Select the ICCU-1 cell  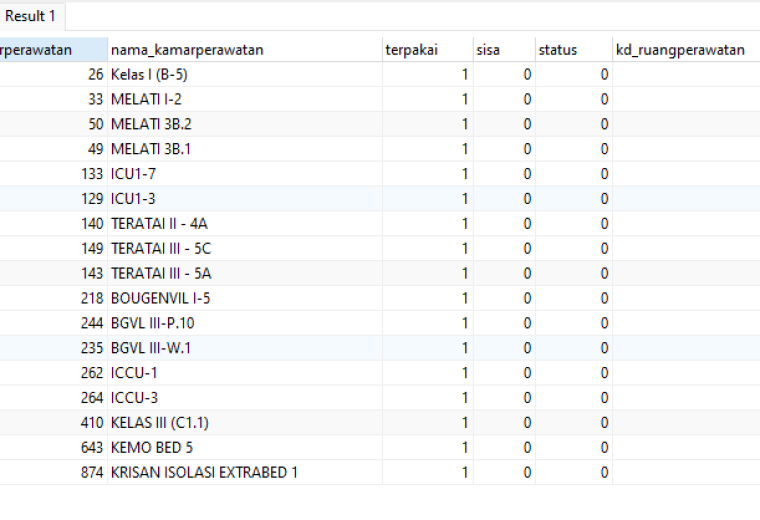click(x=245, y=373)
